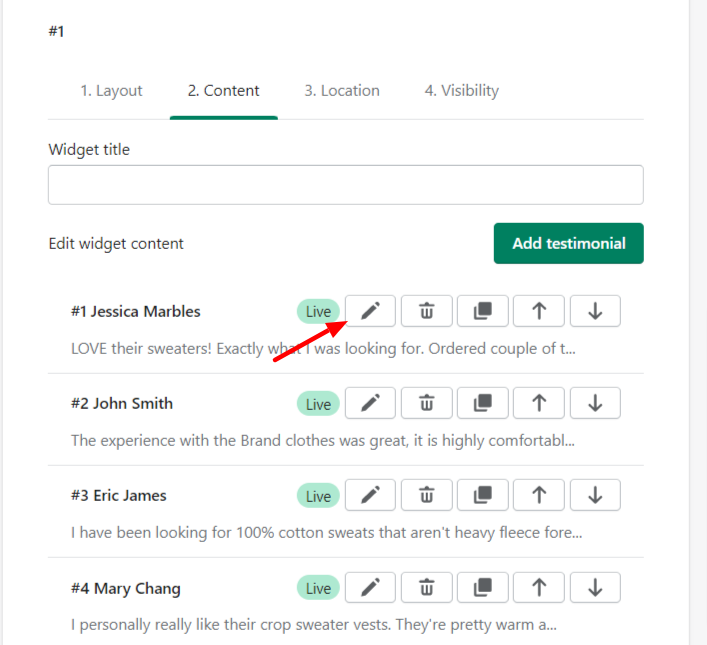Move John Smith testimonial up
The image size is (707, 645).
(x=539, y=403)
